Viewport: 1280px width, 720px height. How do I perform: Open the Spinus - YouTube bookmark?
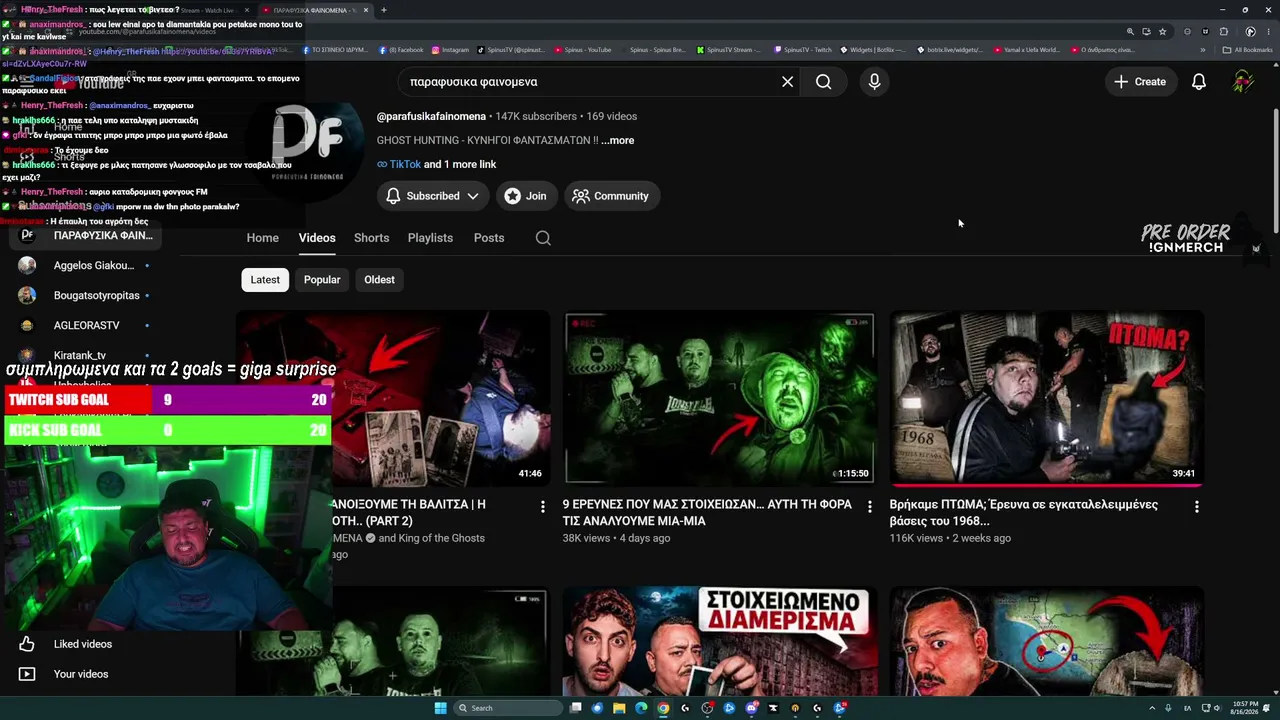pos(582,50)
